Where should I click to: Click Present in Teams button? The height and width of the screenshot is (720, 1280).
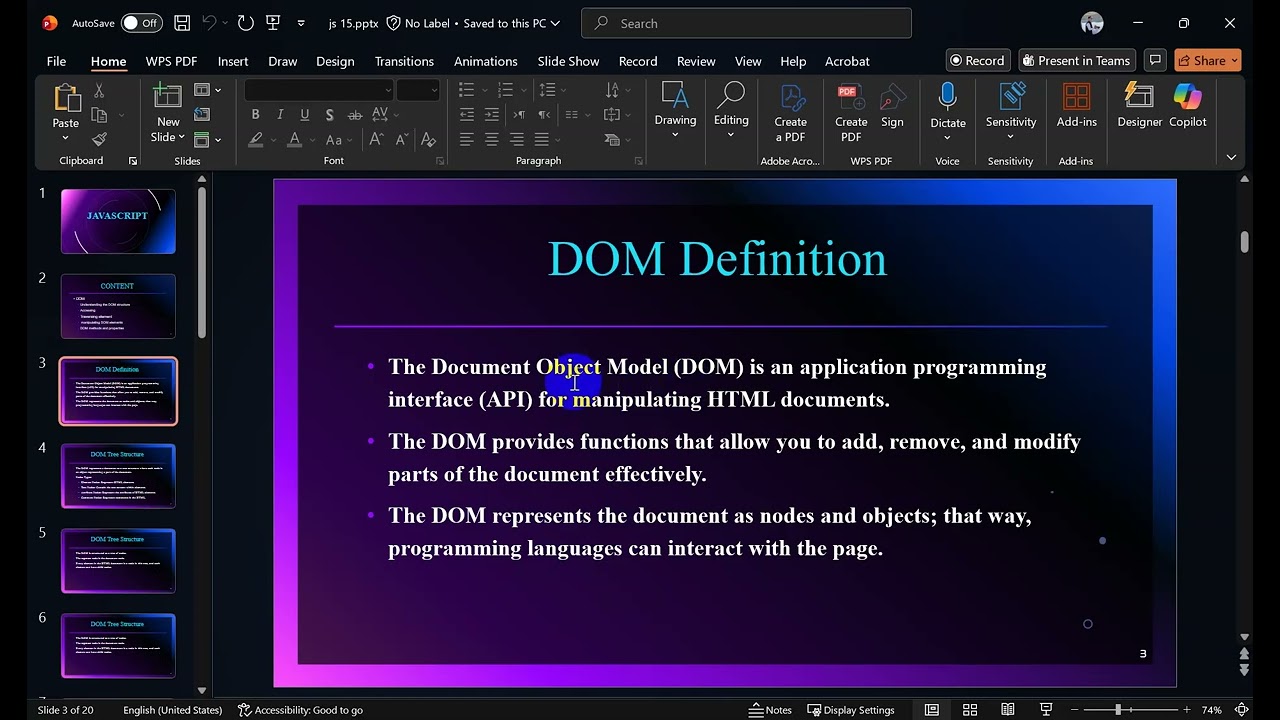click(1076, 60)
